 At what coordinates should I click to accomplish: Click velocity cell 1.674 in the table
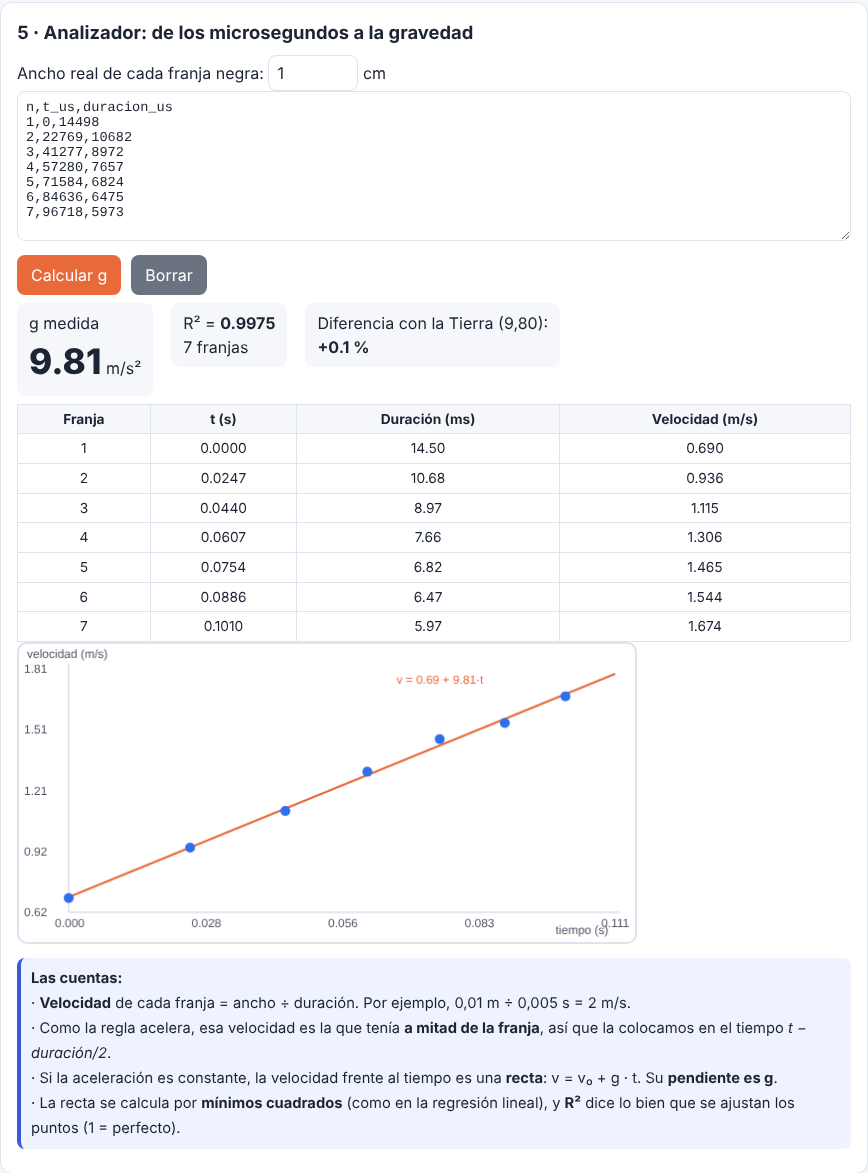click(705, 626)
